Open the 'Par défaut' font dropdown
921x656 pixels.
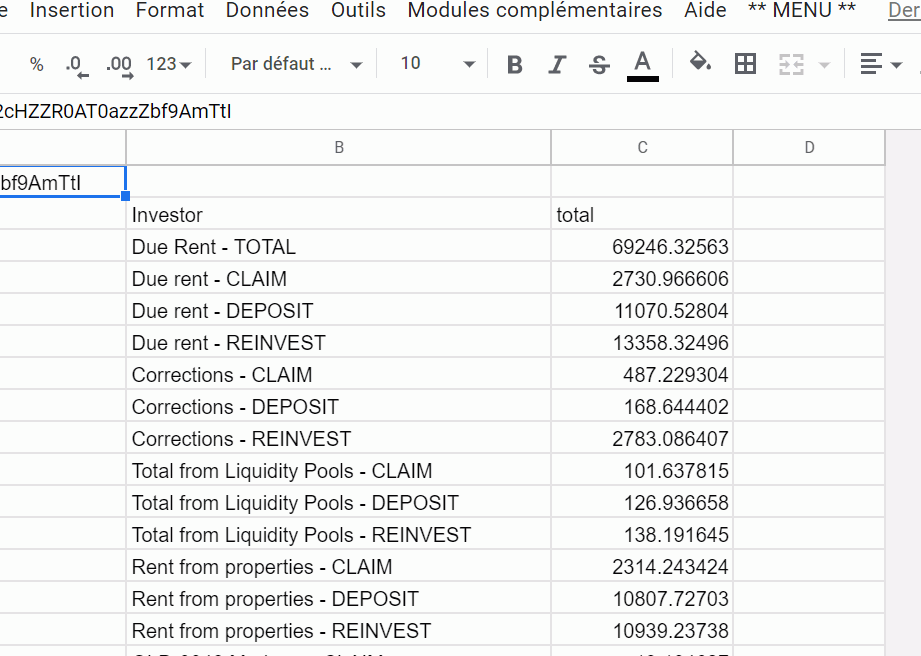296,64
